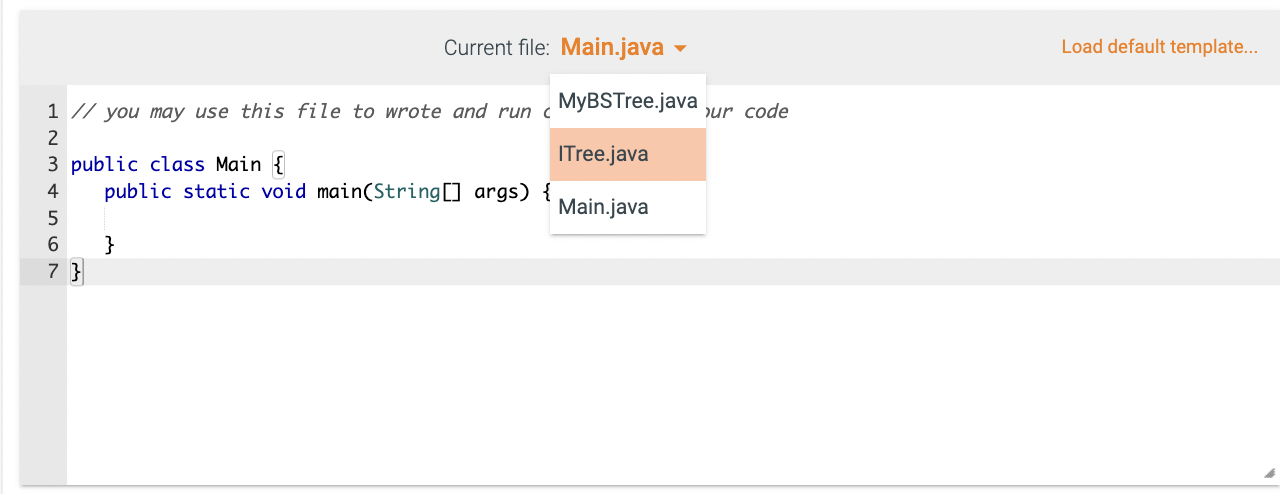The height and width of the screenshot is (494, 1280).
Task: Click line number 1 in the gutter
Action: click(53, 111)
